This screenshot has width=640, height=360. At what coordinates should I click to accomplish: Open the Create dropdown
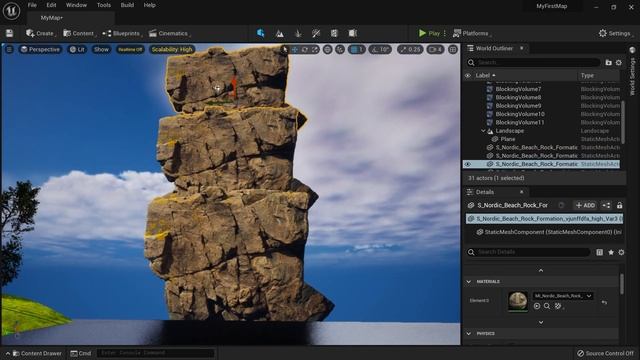(x=41, y=33)
